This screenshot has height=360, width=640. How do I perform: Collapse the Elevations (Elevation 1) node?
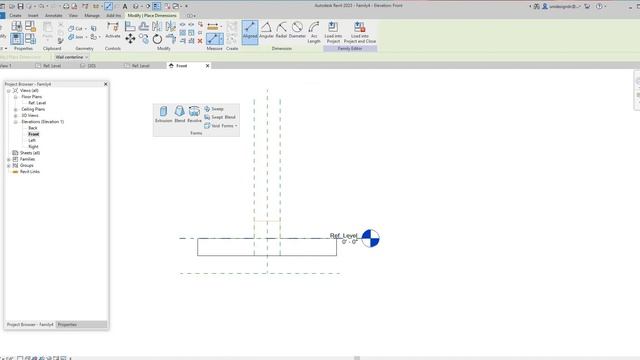point(16,122)
